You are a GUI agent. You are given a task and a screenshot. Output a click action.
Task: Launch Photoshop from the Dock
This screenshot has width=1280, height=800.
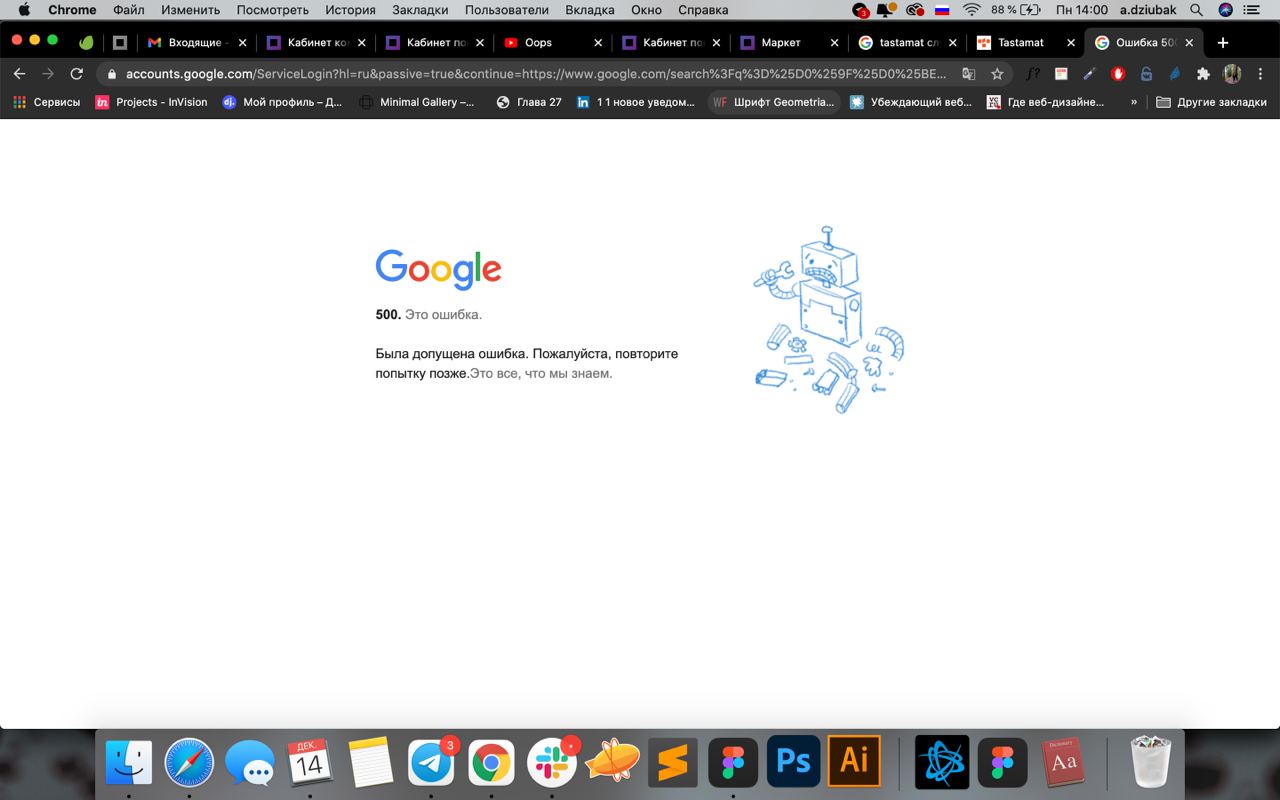pos(793,762)
